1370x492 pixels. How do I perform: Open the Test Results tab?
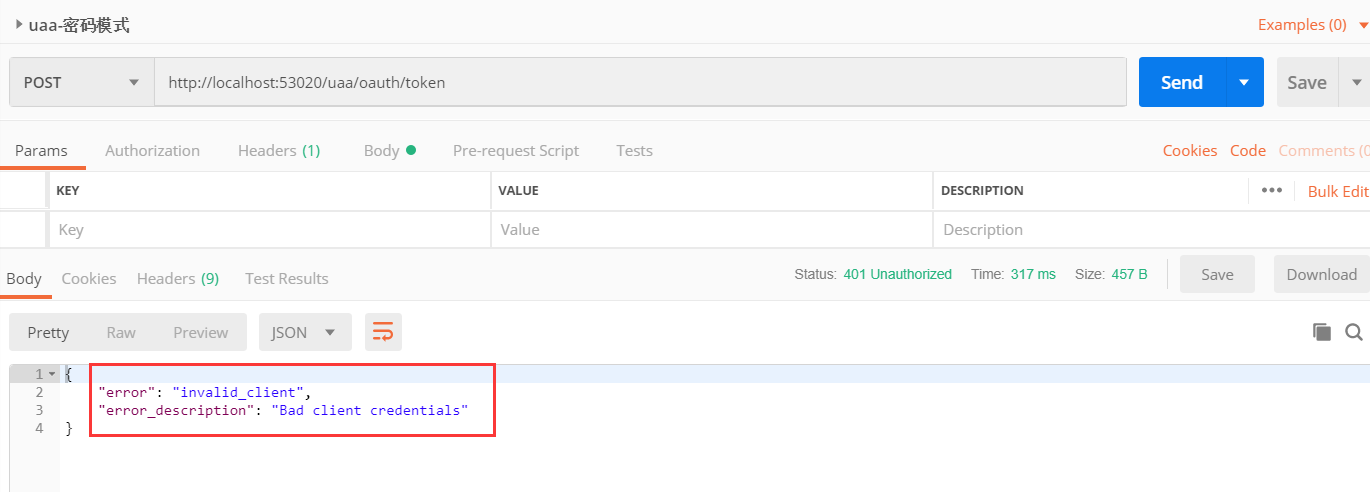[x=287, y=278]
